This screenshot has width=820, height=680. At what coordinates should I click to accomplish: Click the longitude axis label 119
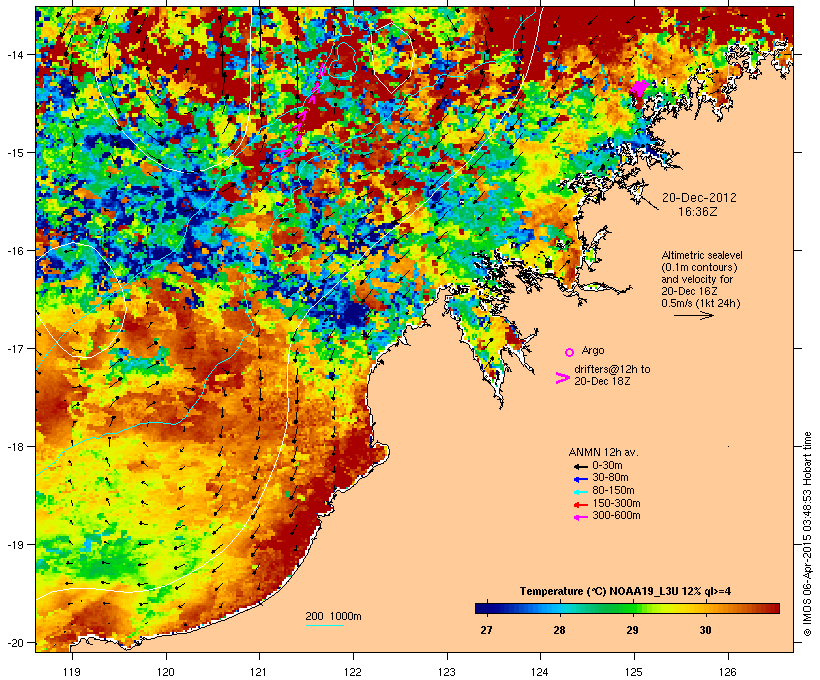pos(72,672)
